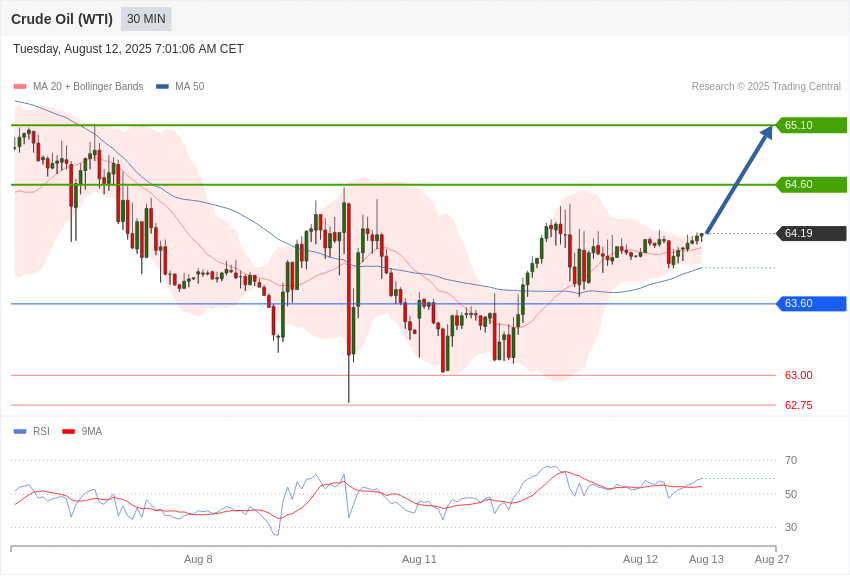Toggle the RSI legend entry
The width and height of the screenshot is (850, 576).
(x=31, y=431)
